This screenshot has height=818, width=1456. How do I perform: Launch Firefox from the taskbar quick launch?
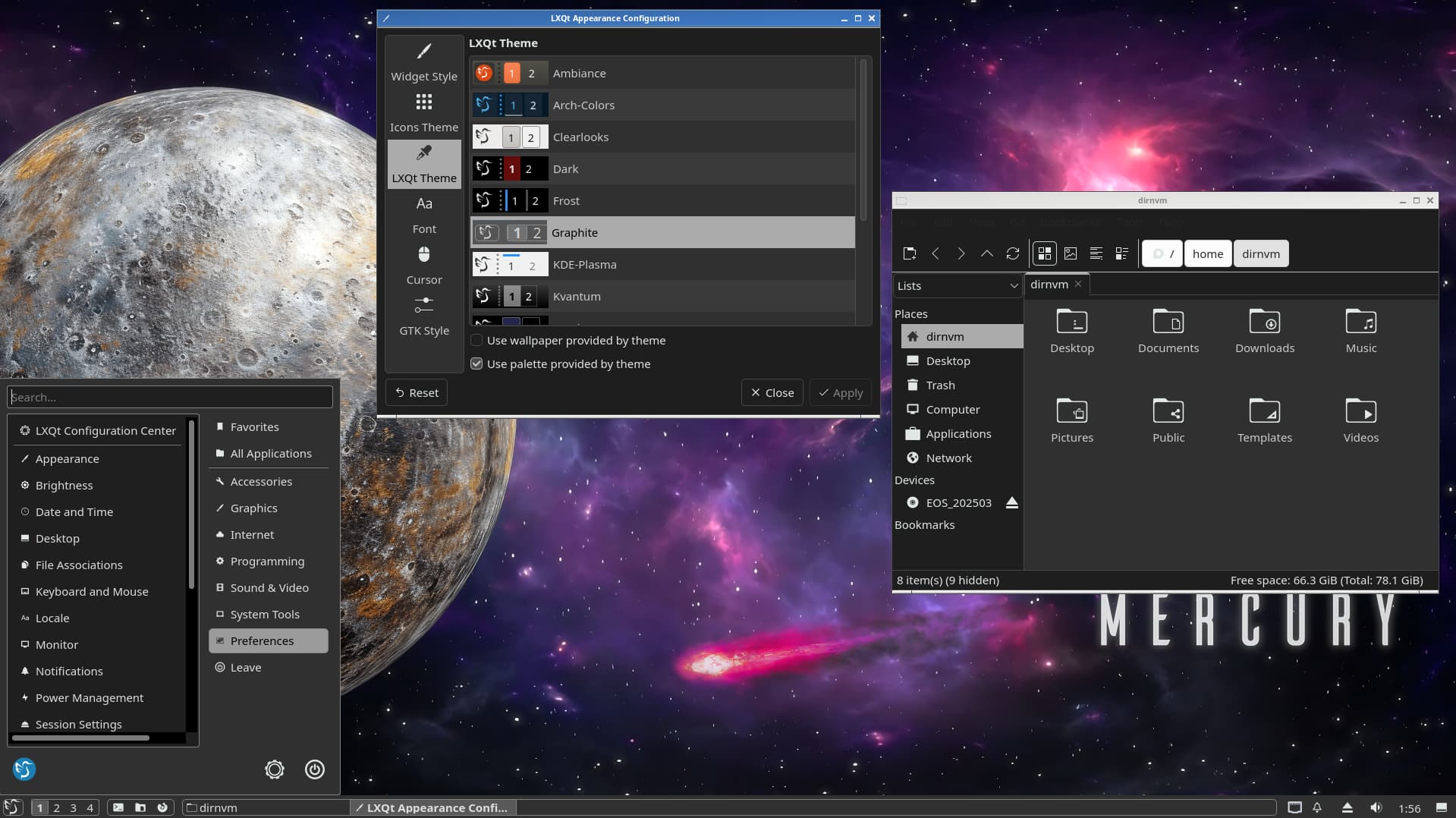(162, 807)
